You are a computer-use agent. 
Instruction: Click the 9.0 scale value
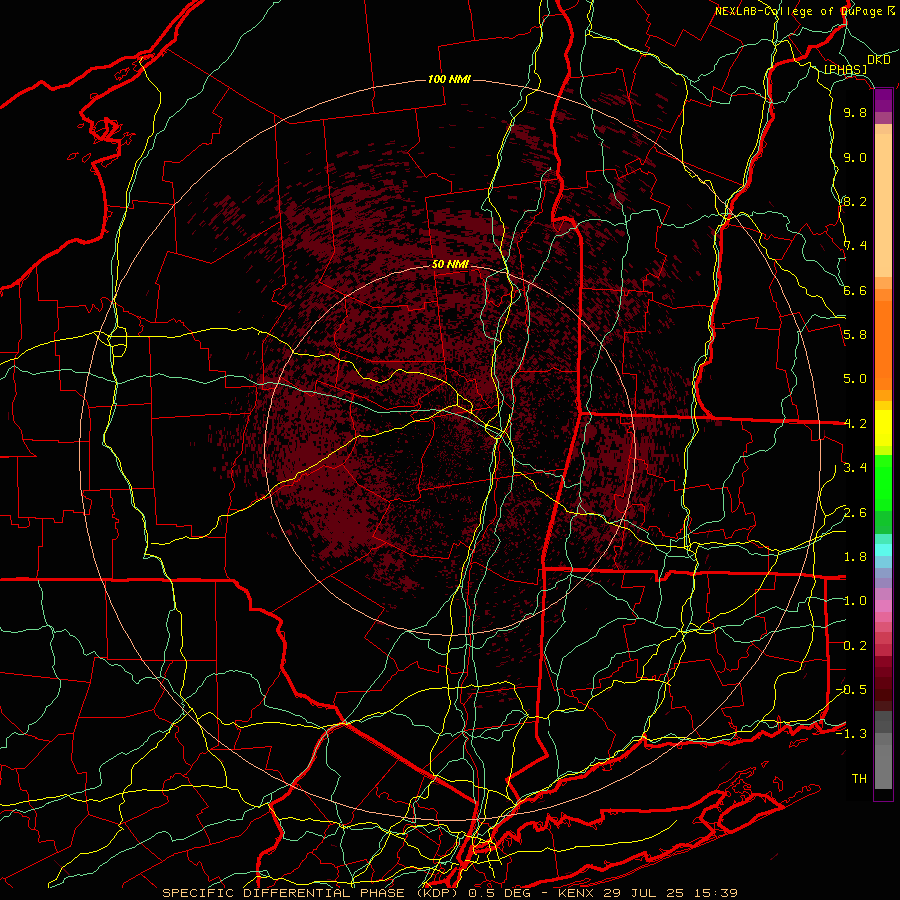coord(855,157)
